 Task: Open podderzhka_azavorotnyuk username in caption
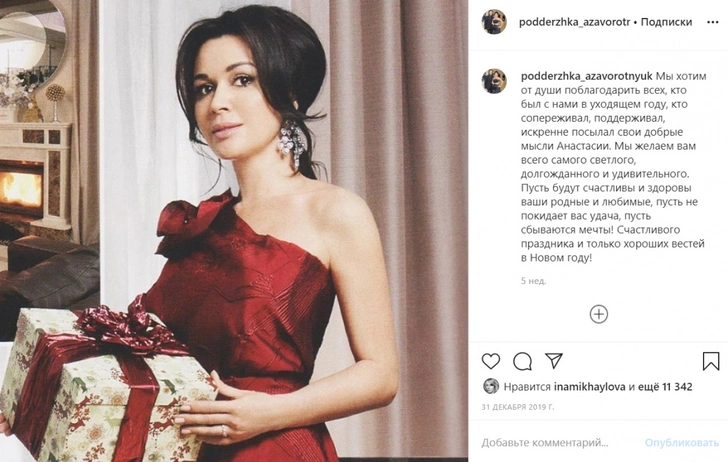coord(587,76)
